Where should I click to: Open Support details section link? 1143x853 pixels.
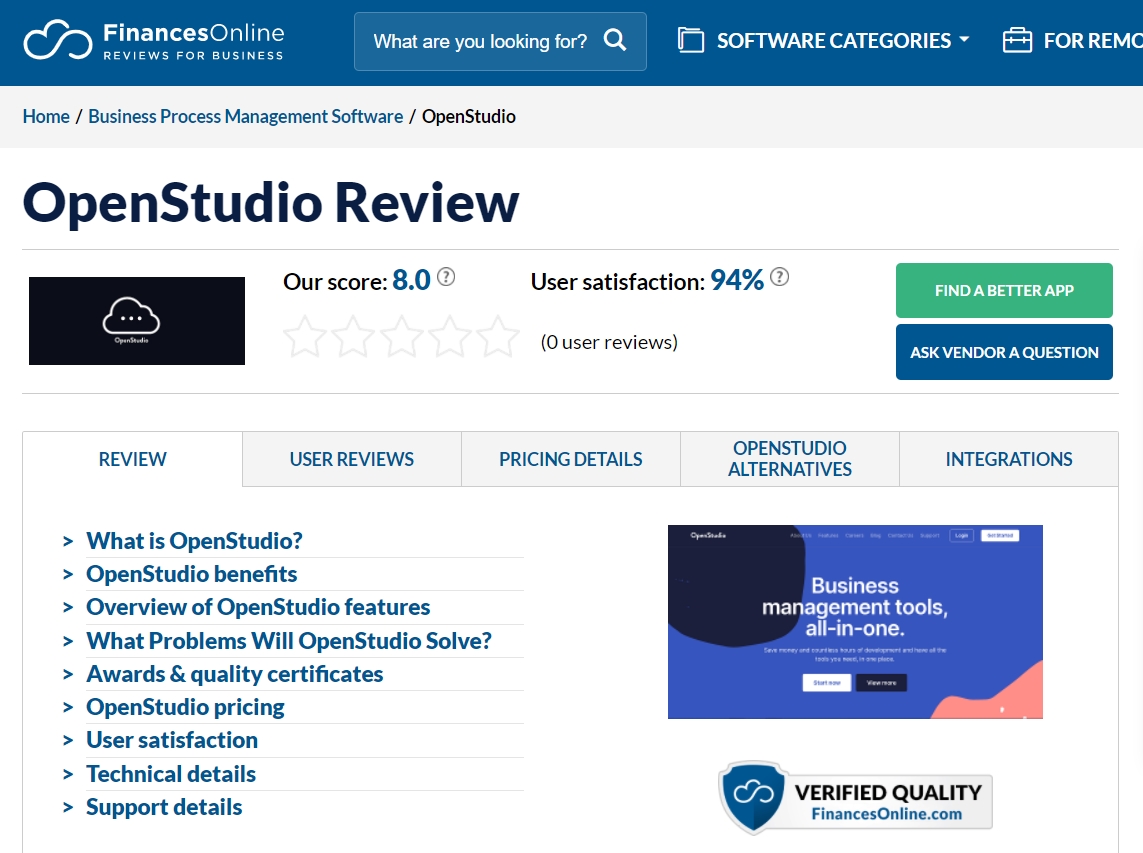[164, 807]
